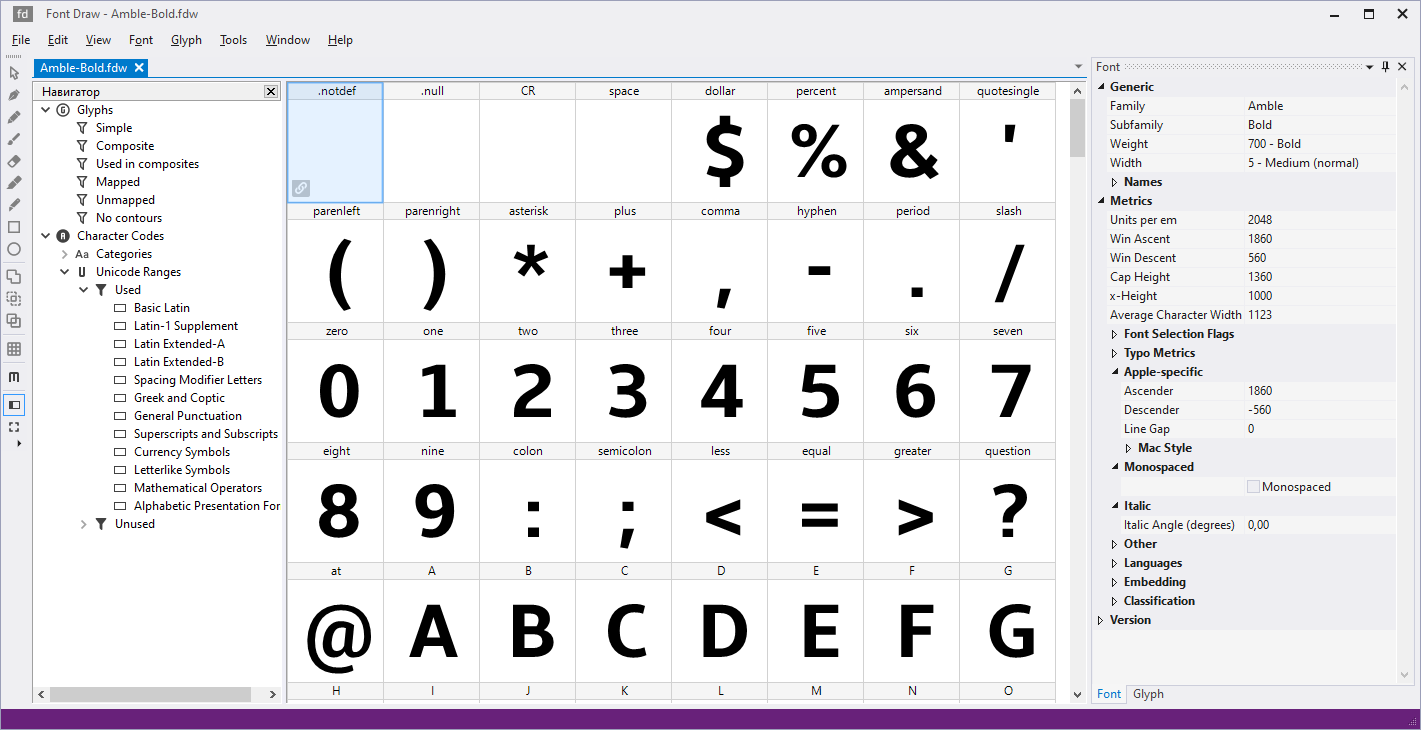This screenshot has width=1421, height=730.
Task: Click the Glyphs circled G icon
Action: (x=63, y=110)
